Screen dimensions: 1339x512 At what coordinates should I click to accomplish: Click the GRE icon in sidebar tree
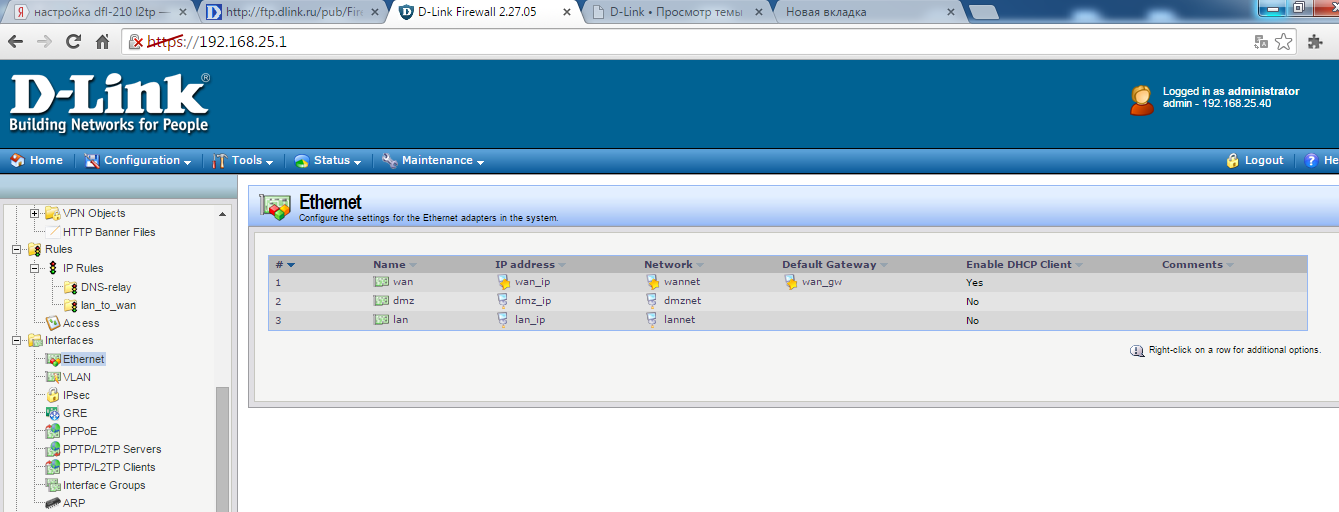click(53, 413)
